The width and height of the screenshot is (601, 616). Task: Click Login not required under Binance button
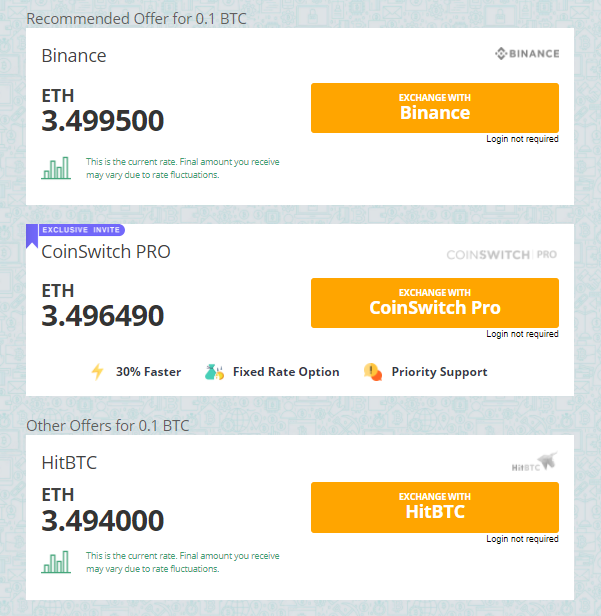(522, 139)
